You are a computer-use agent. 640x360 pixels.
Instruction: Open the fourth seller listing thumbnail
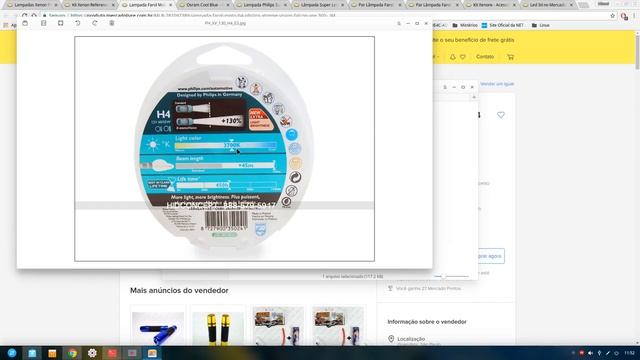click(338, 327)
